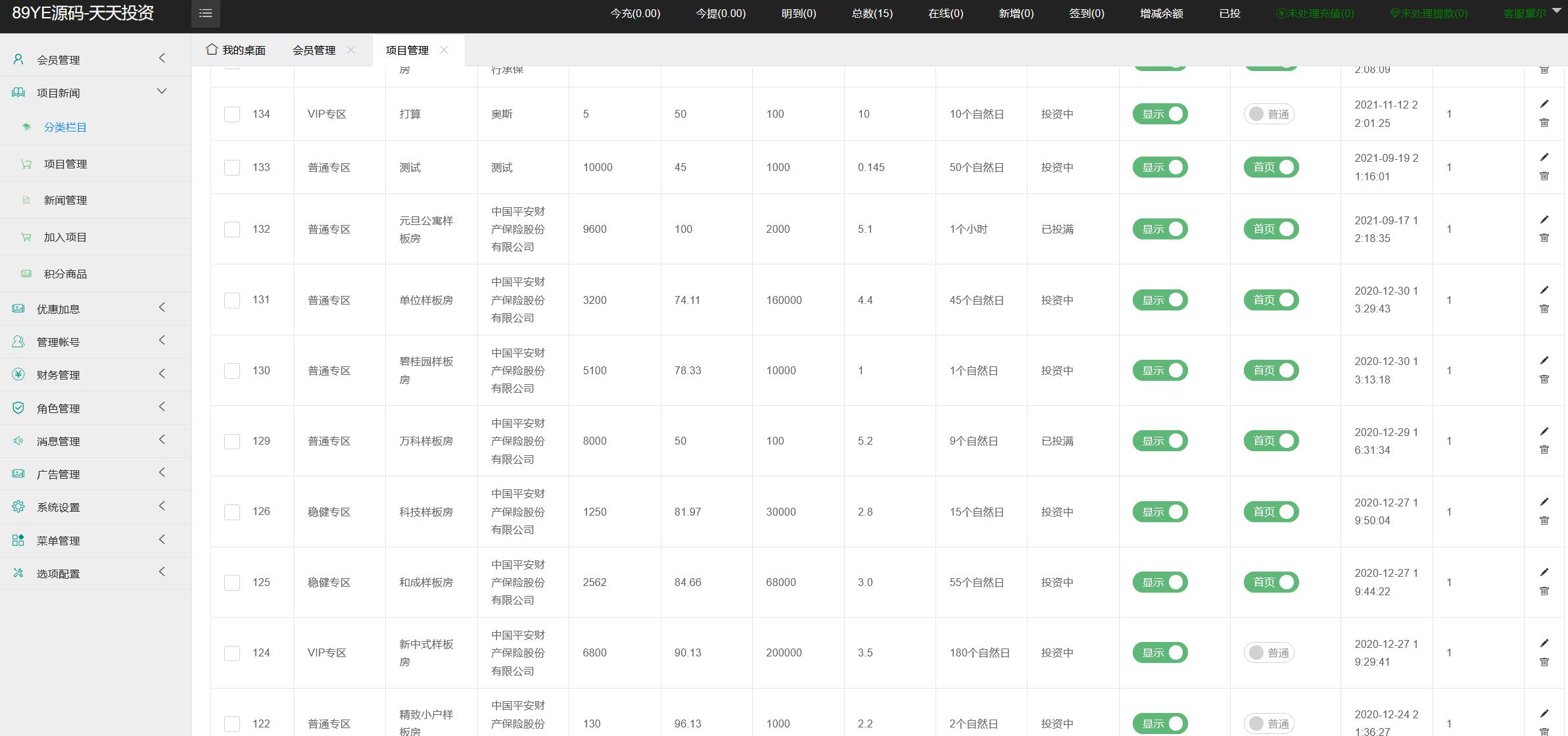Disable 显示 switch in row 131

1160,300
